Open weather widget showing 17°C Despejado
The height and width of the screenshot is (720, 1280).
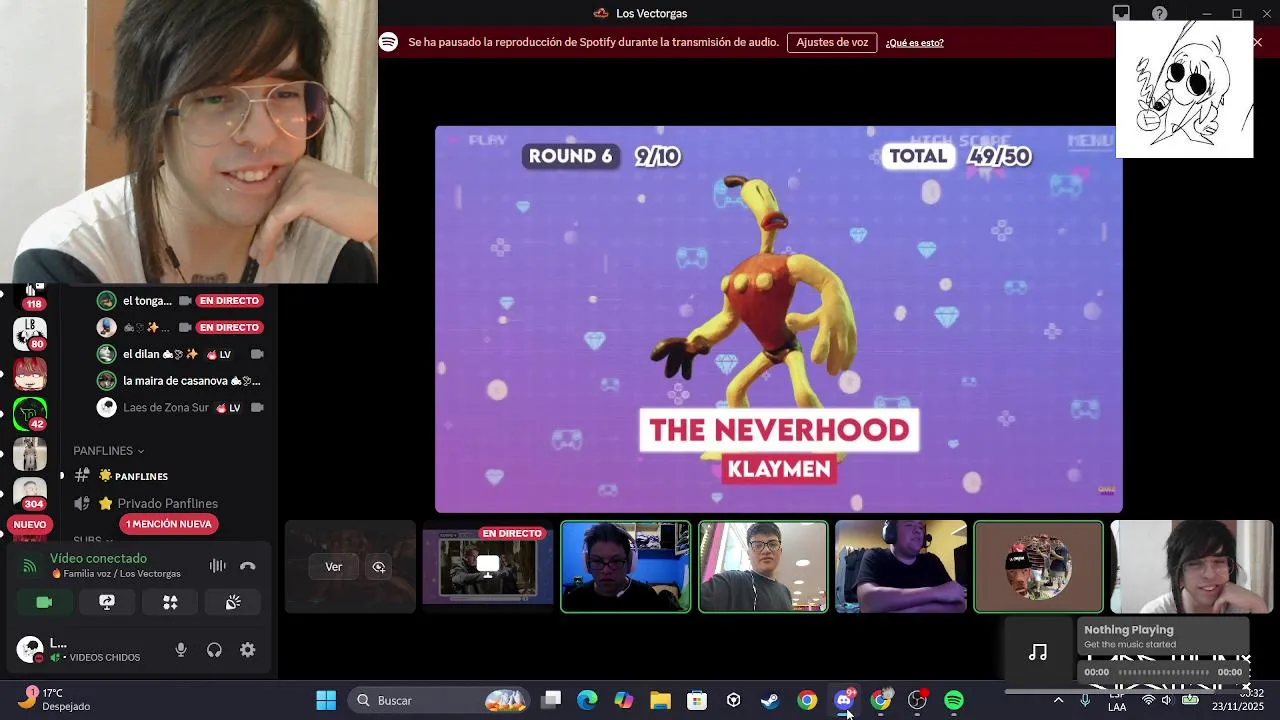click(55, 699)
